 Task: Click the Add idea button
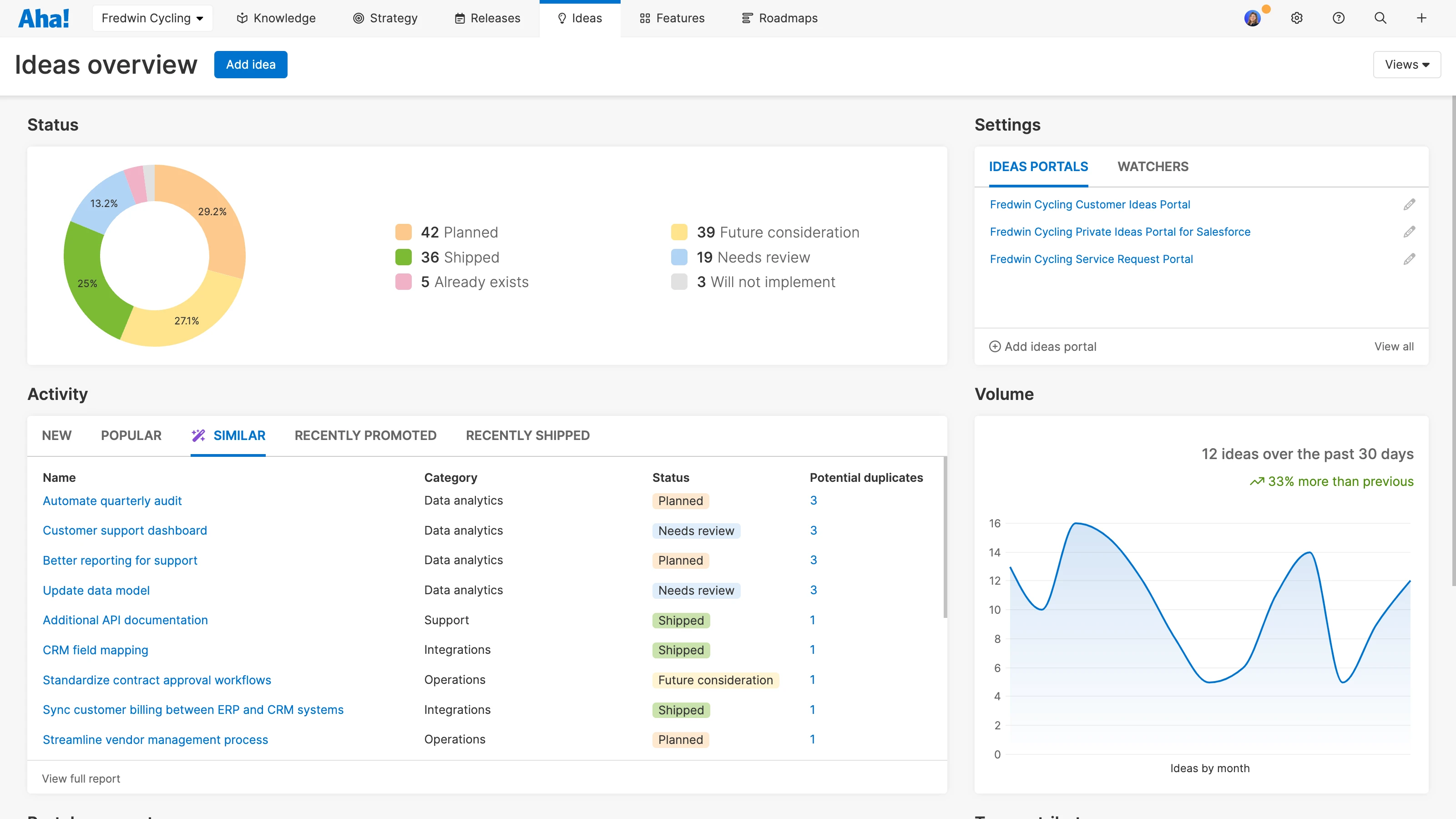pyautogui.click(x=250, y=65)
